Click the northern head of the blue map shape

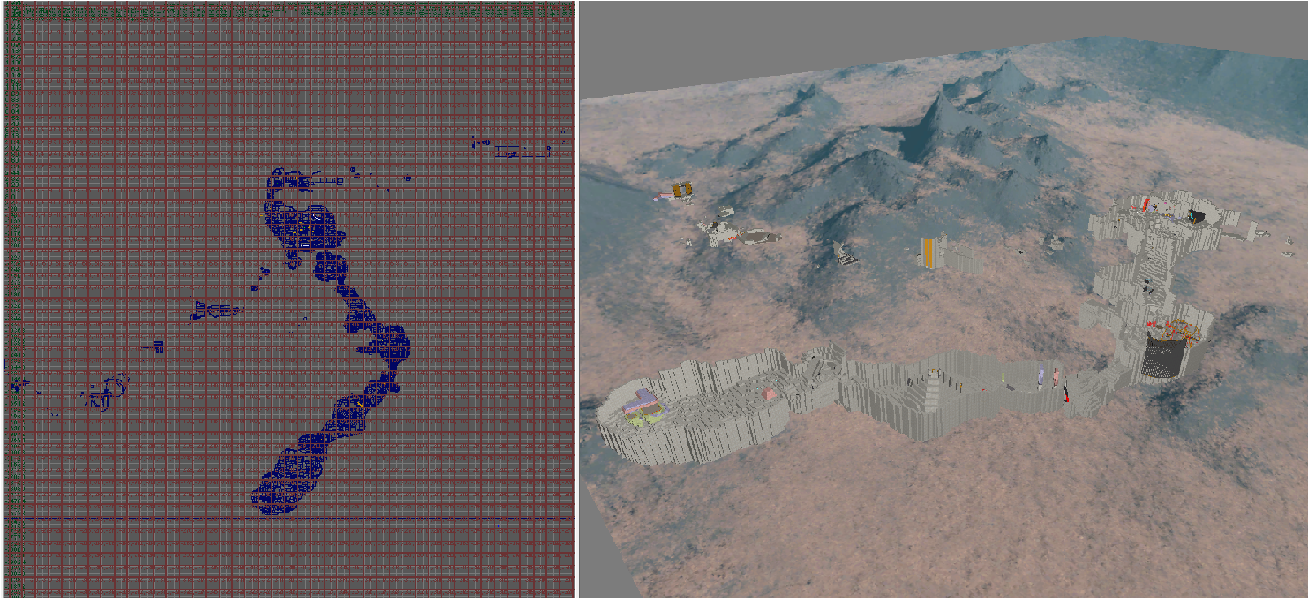[x=290, y=182]
